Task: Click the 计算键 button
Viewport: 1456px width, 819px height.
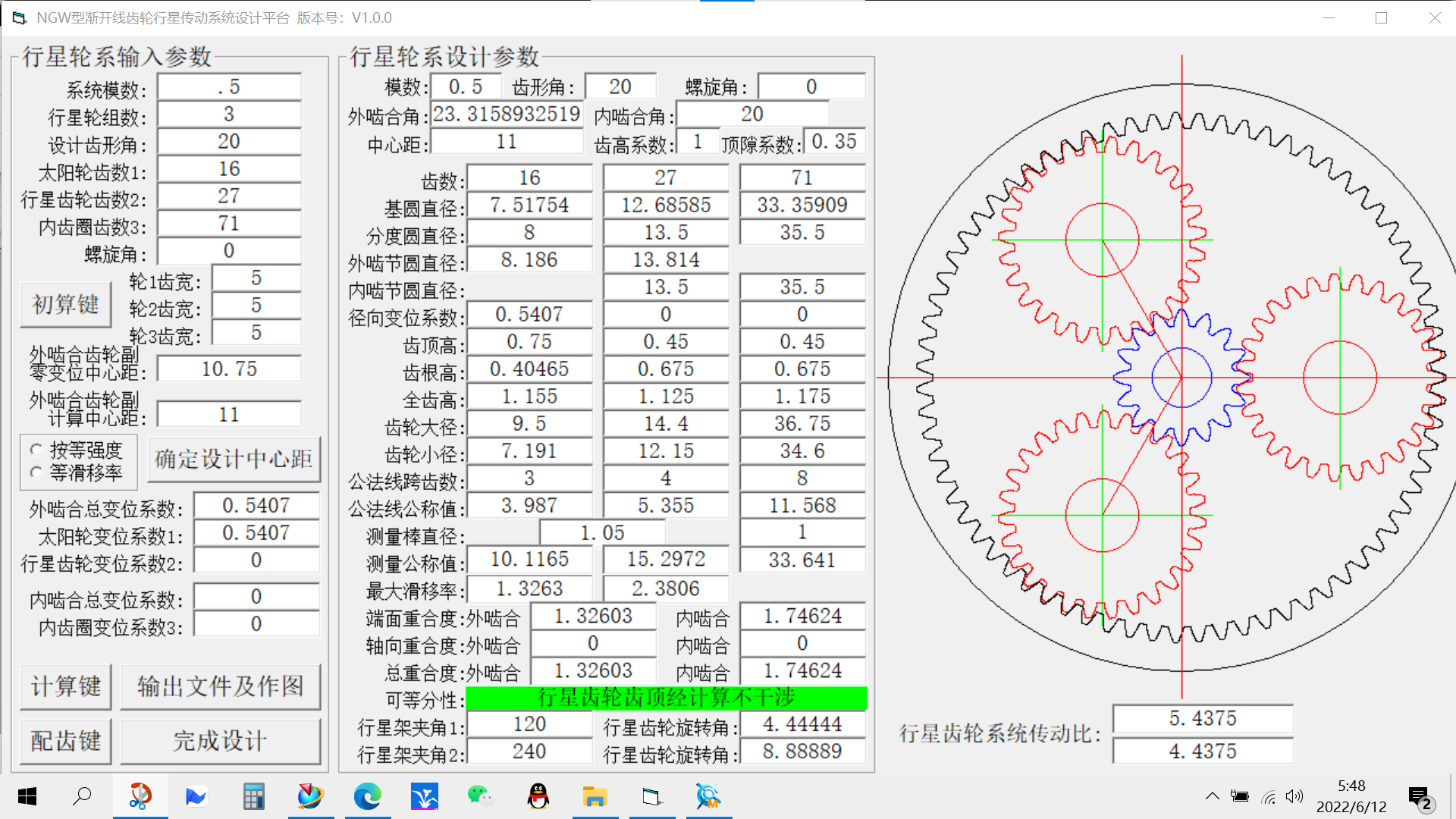Action: (x=65, y=686)
